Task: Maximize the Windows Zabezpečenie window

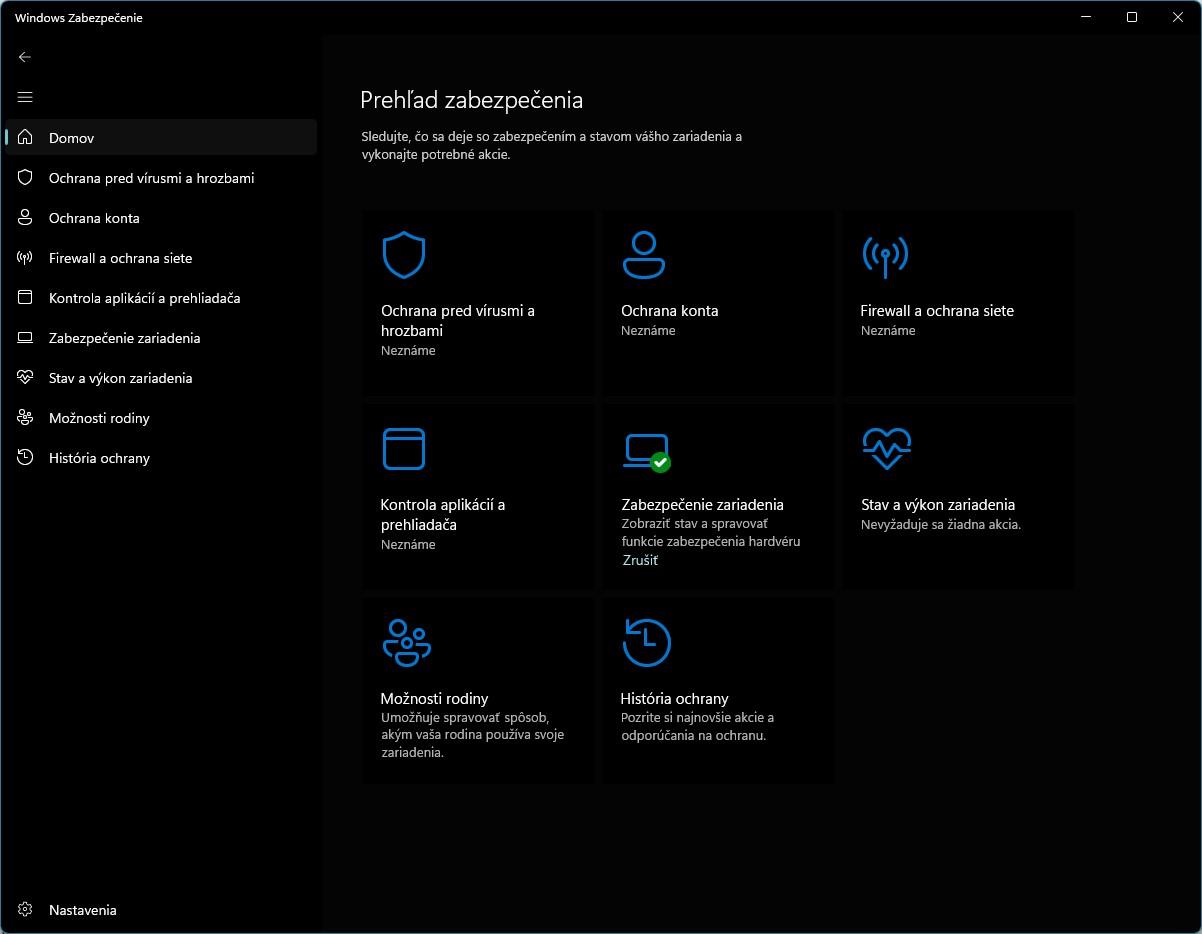Action: click(1132, 17)
